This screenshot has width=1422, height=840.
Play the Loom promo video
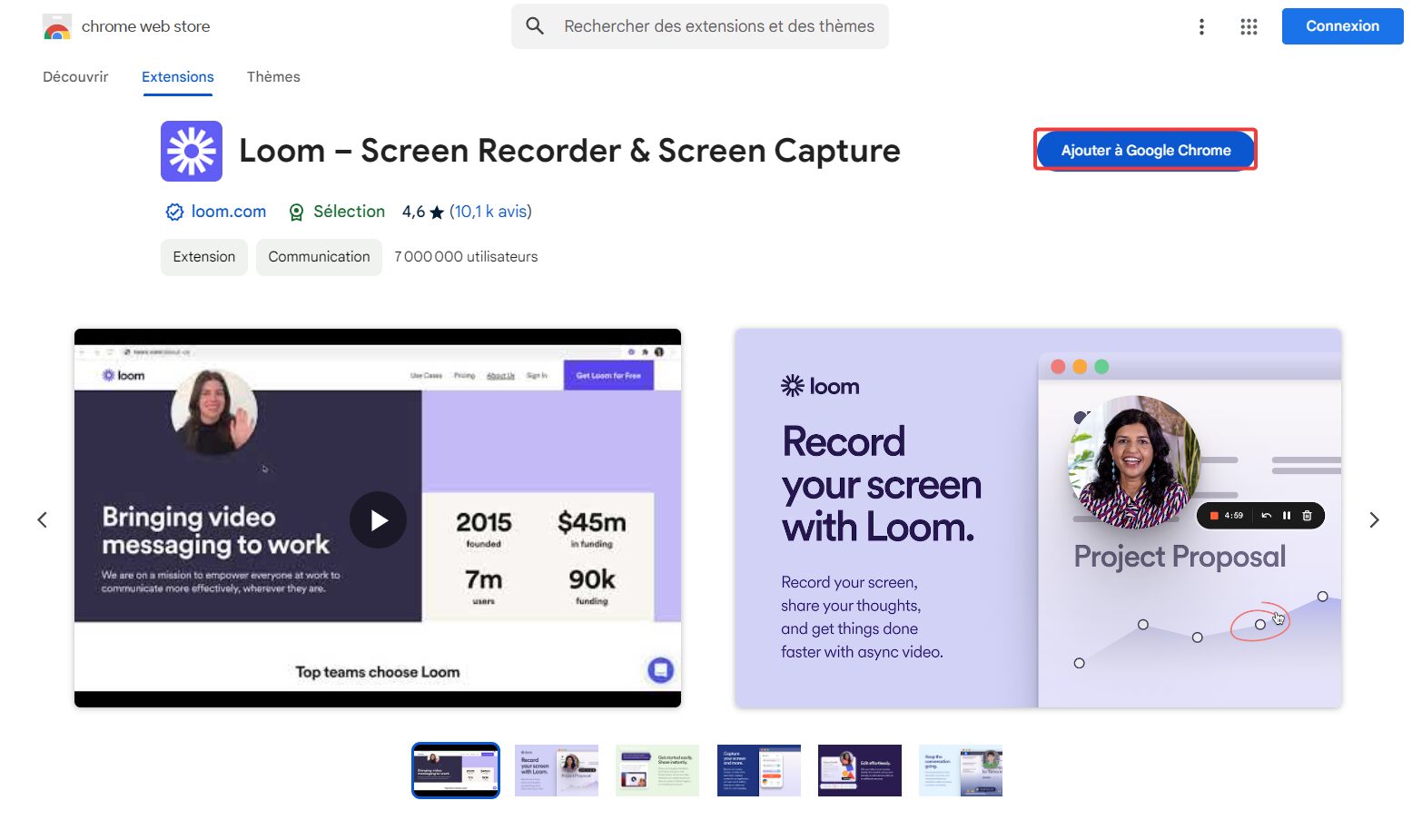[x=378, y=519]
